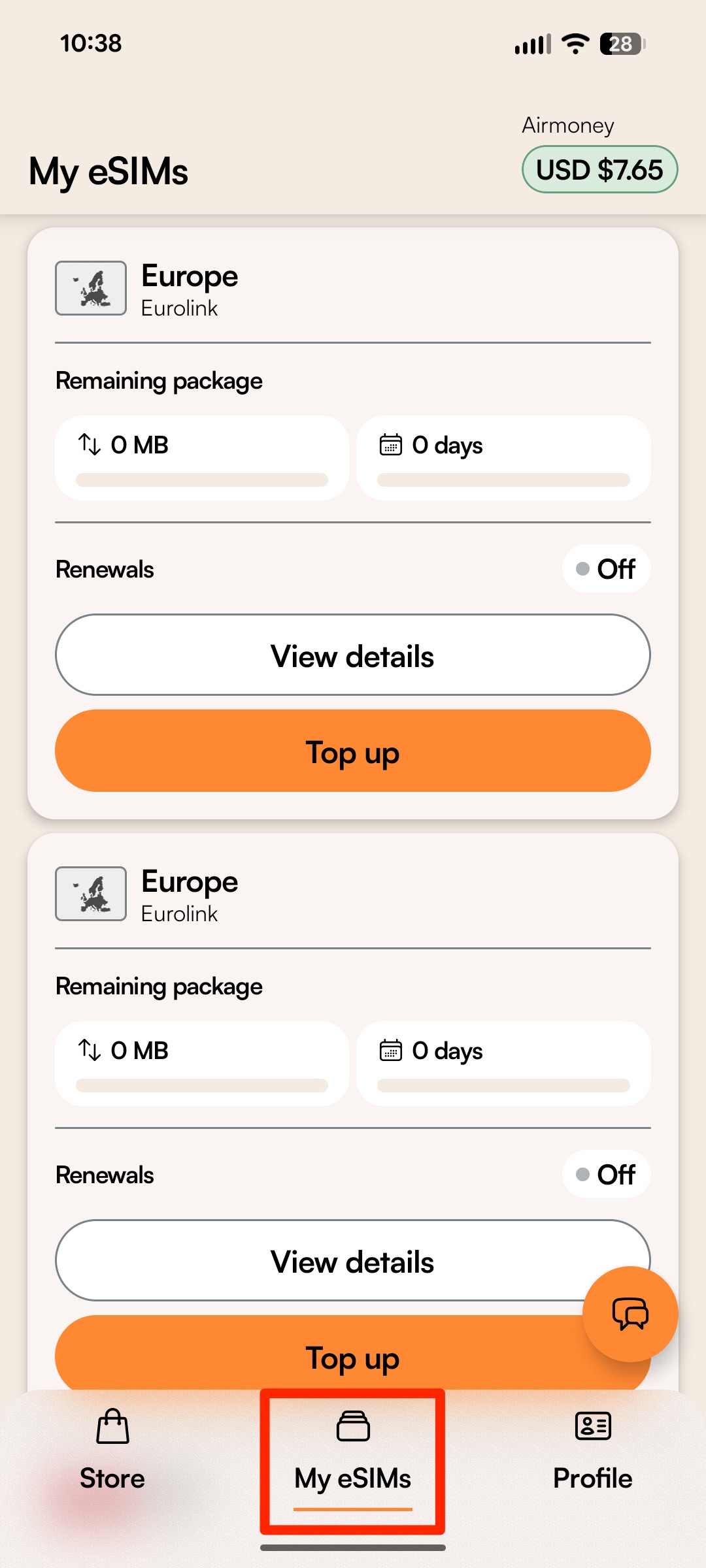Toggle Renewals Off on second Europe eSIM
Image resolution: width=706 pixels, height=1568 pixels.
tap(606, 1175)
